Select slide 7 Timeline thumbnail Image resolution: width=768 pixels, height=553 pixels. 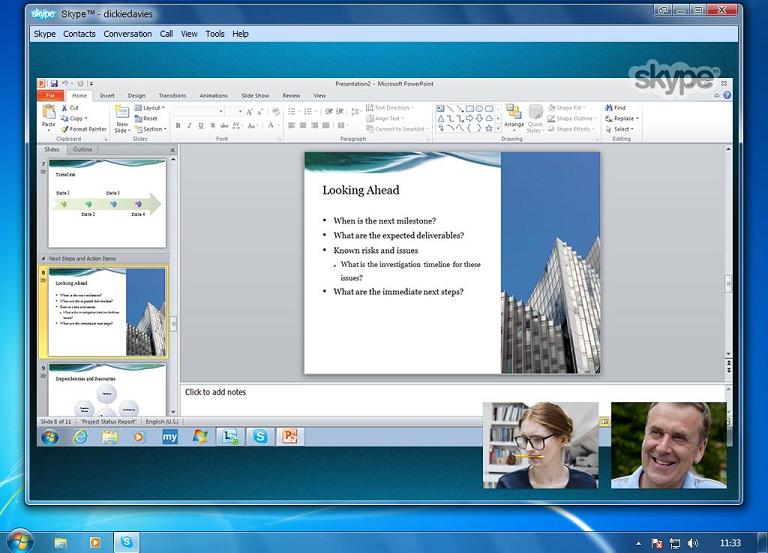pos(107,203)
